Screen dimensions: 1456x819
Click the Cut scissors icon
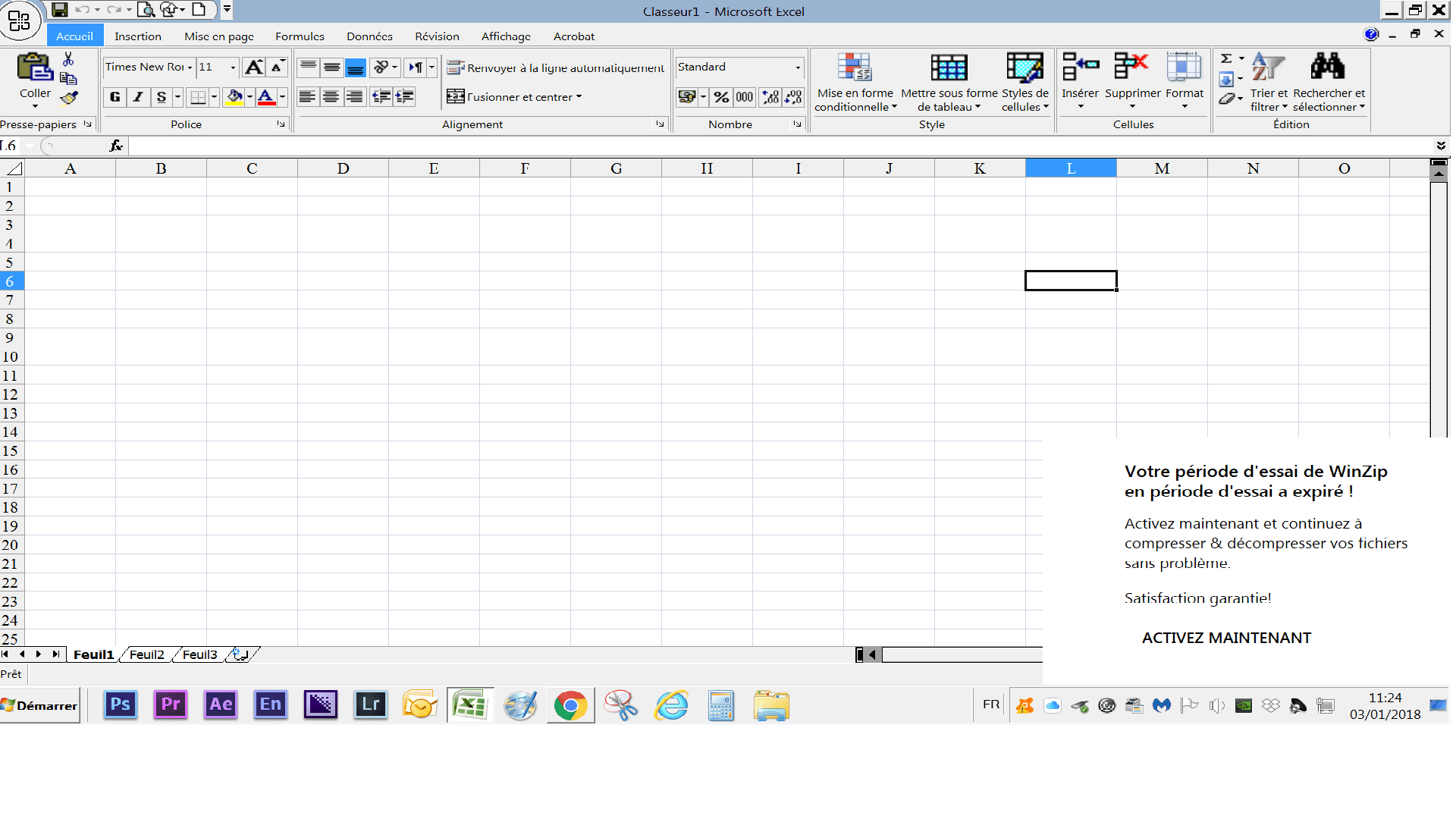(x=68, y=59)
